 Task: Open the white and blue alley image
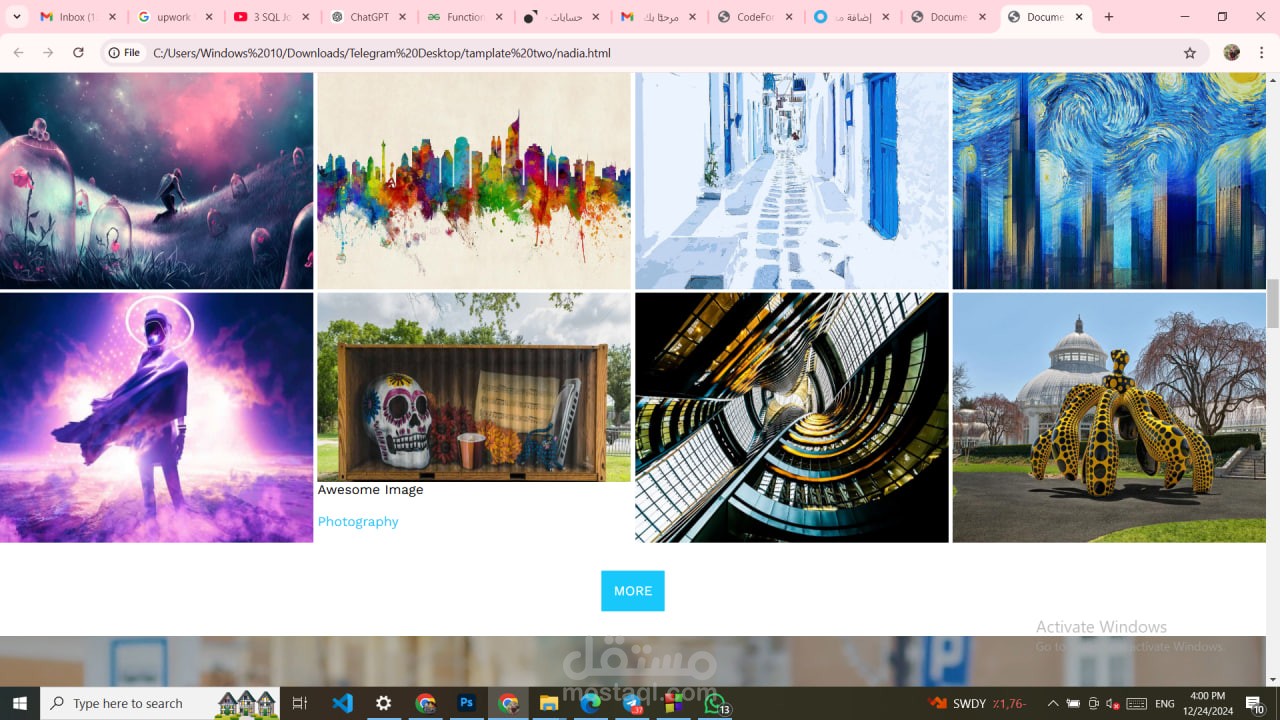792,181
